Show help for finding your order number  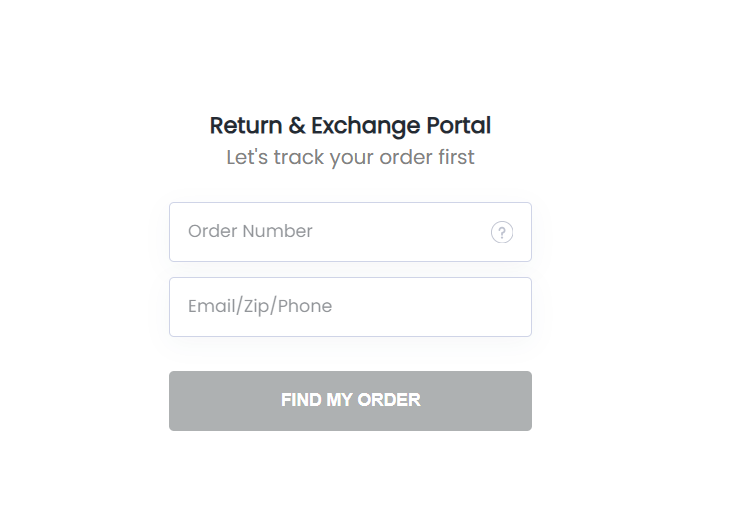(x=501, y=233)
